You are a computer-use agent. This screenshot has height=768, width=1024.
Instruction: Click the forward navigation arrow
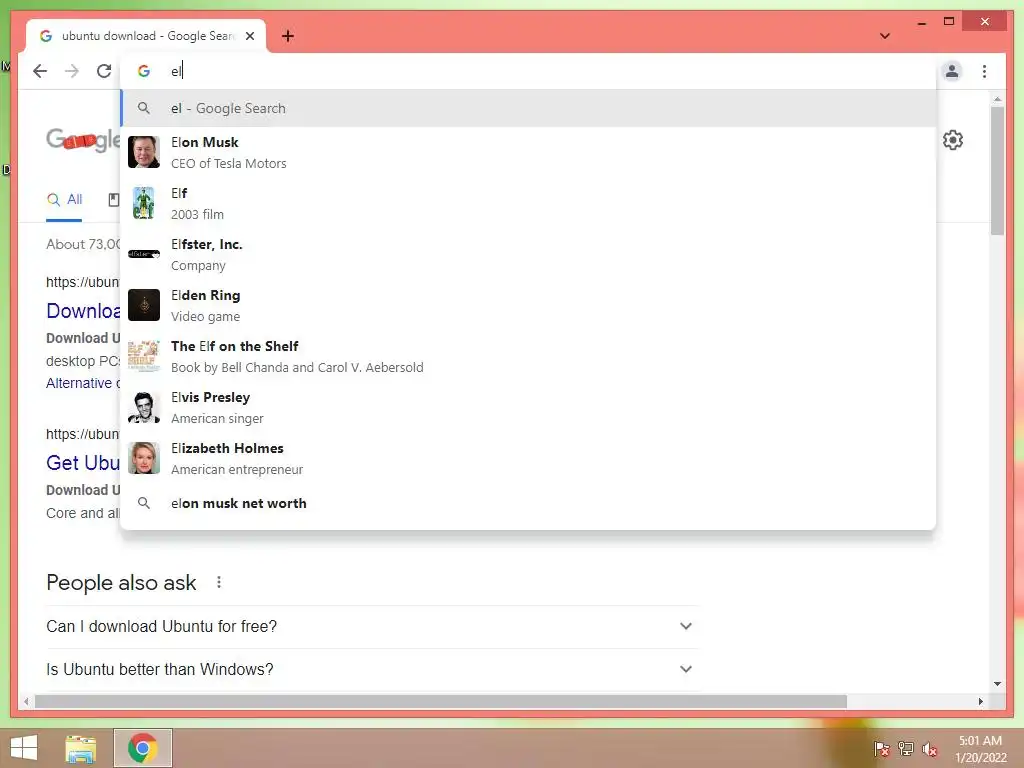coord(72,71)
